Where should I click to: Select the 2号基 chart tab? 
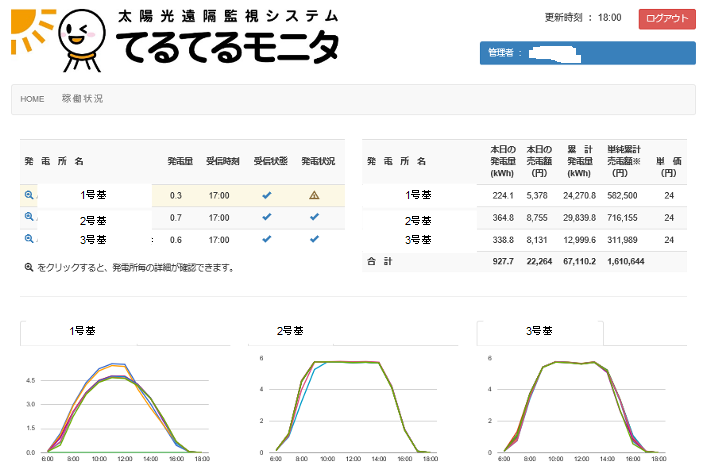290,331
